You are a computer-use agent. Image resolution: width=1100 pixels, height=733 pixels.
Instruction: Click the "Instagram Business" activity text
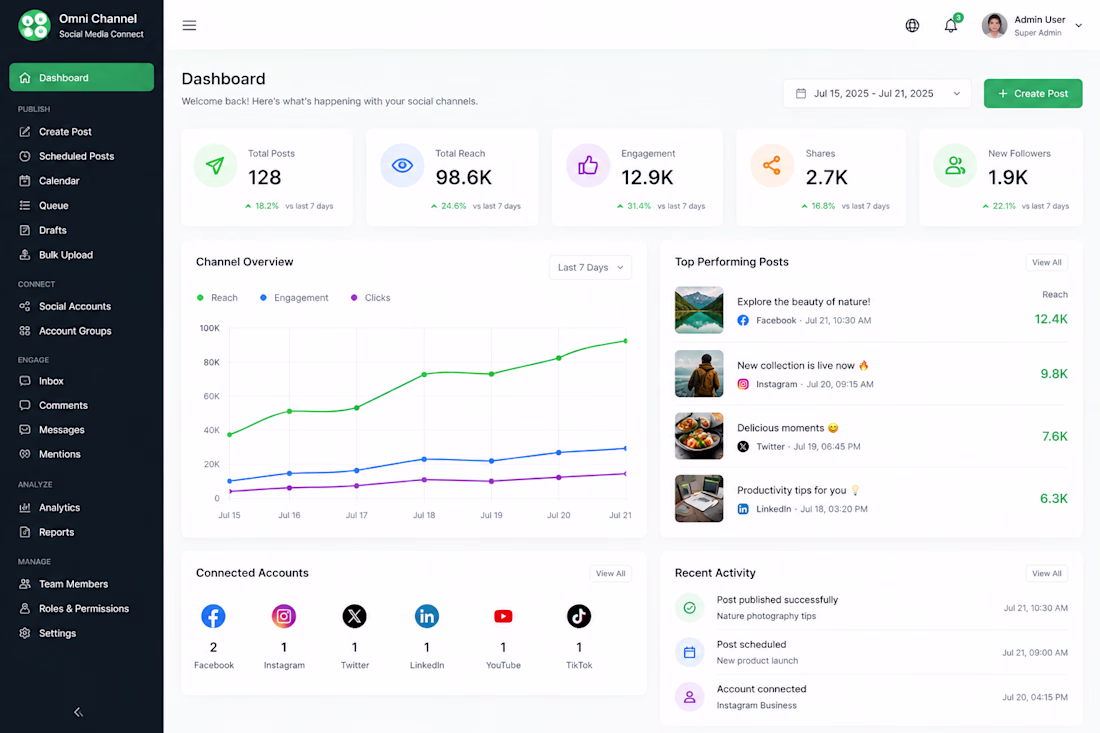[x=756, y=706]
